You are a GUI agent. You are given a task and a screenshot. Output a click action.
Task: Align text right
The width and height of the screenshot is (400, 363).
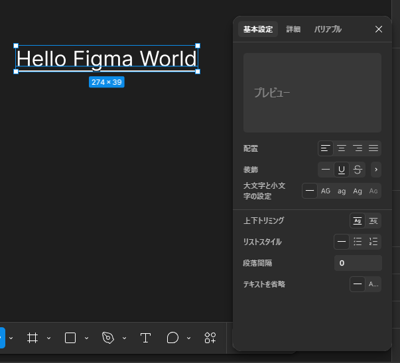(357, 148)
